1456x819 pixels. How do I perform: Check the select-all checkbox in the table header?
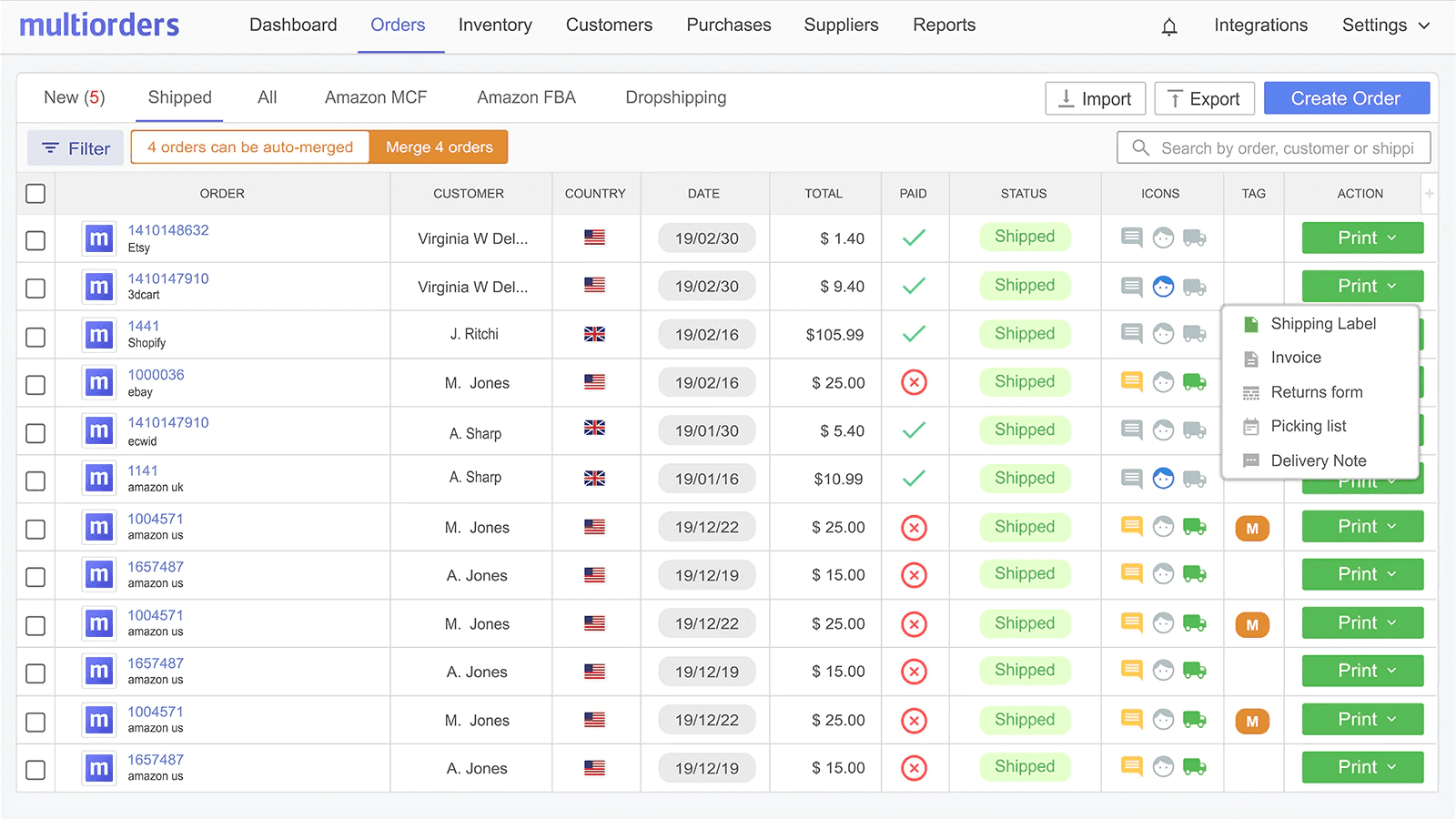(35, 193)
